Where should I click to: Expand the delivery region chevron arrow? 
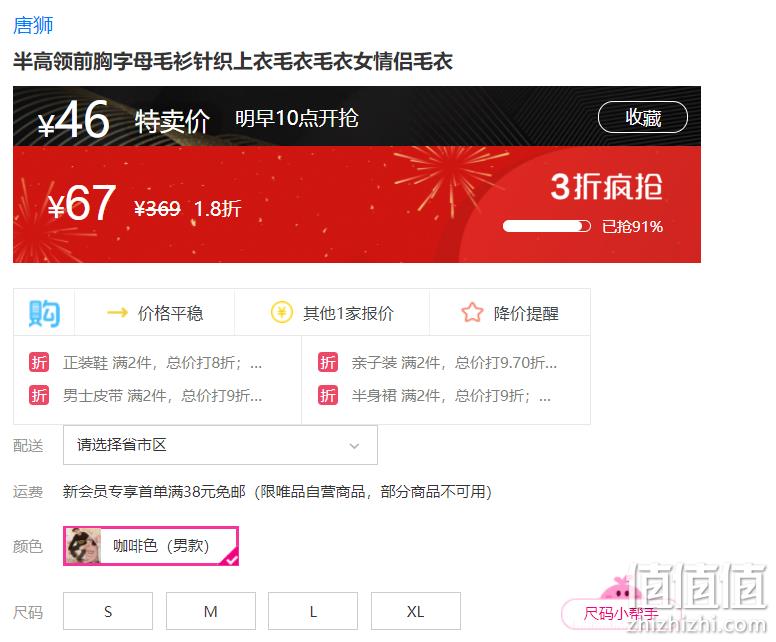click(x=354, y=445)
